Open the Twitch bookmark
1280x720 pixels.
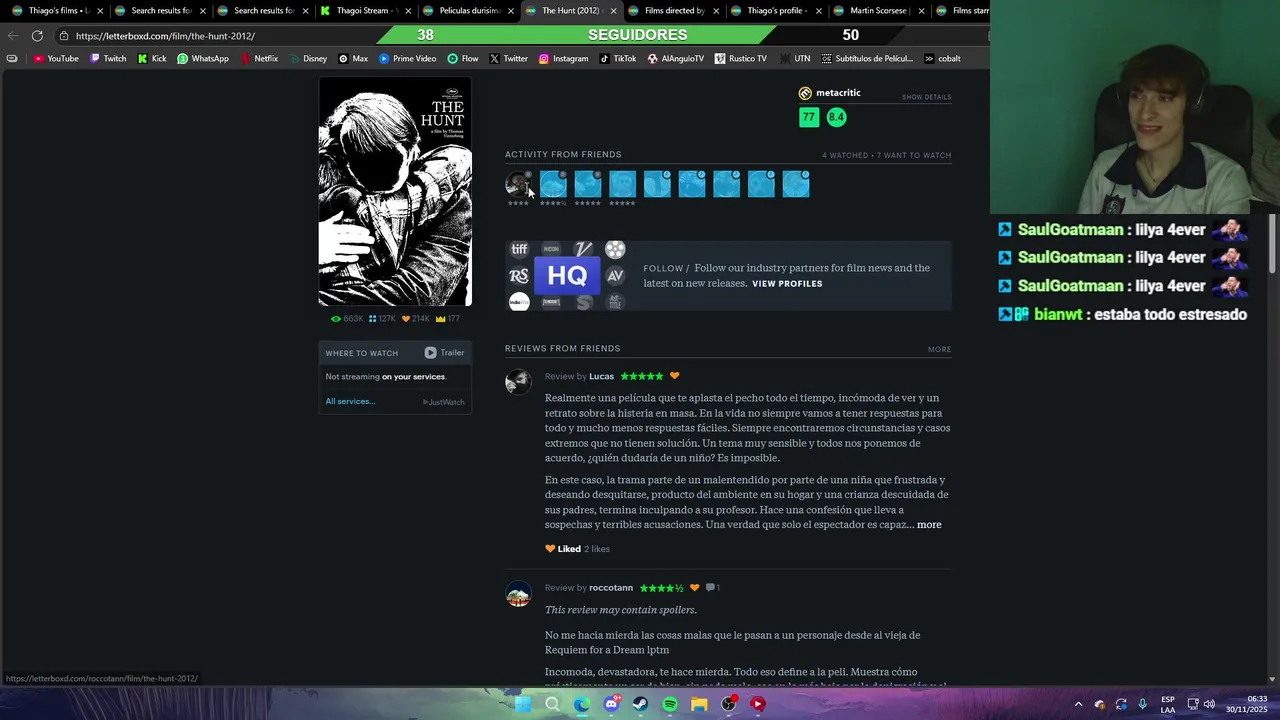coord(108,58)
